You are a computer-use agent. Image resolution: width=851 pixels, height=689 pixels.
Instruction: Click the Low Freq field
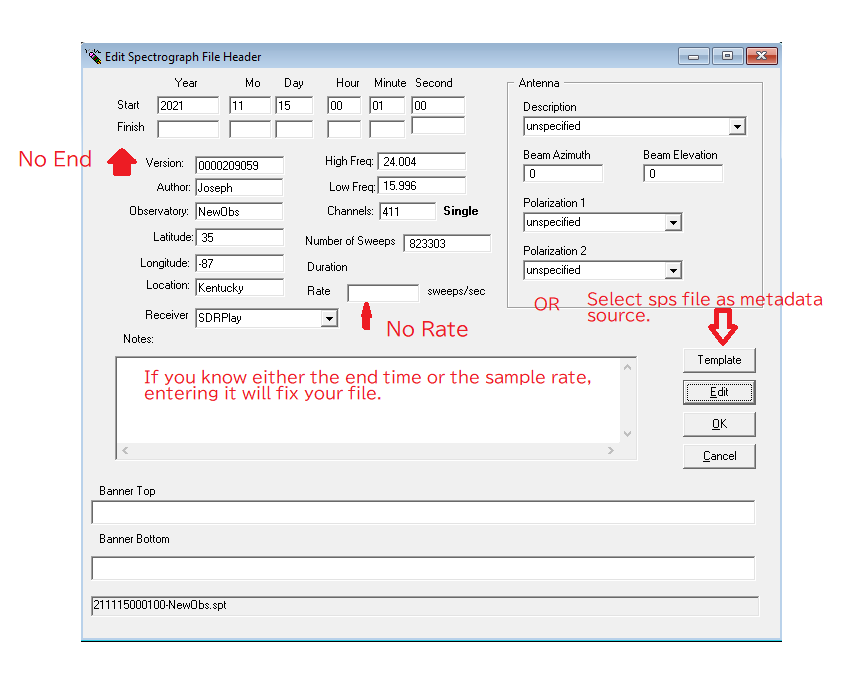pyautogui.click(x=422, y=185)
